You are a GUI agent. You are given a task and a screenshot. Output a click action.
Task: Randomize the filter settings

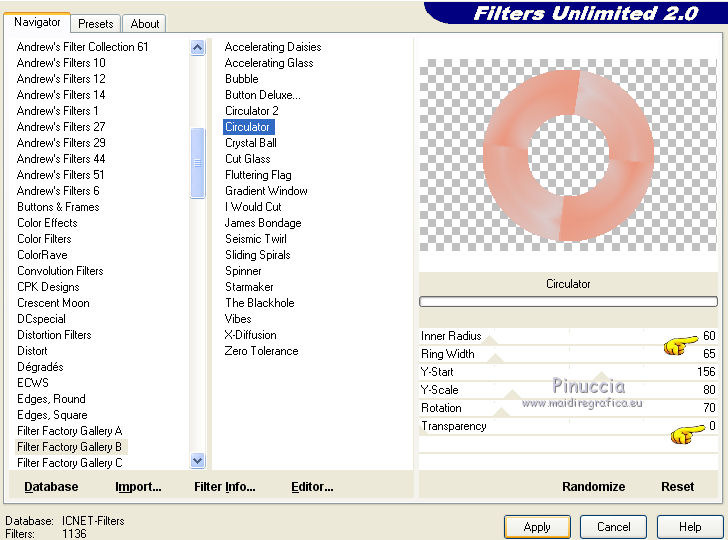coord(593,487)
